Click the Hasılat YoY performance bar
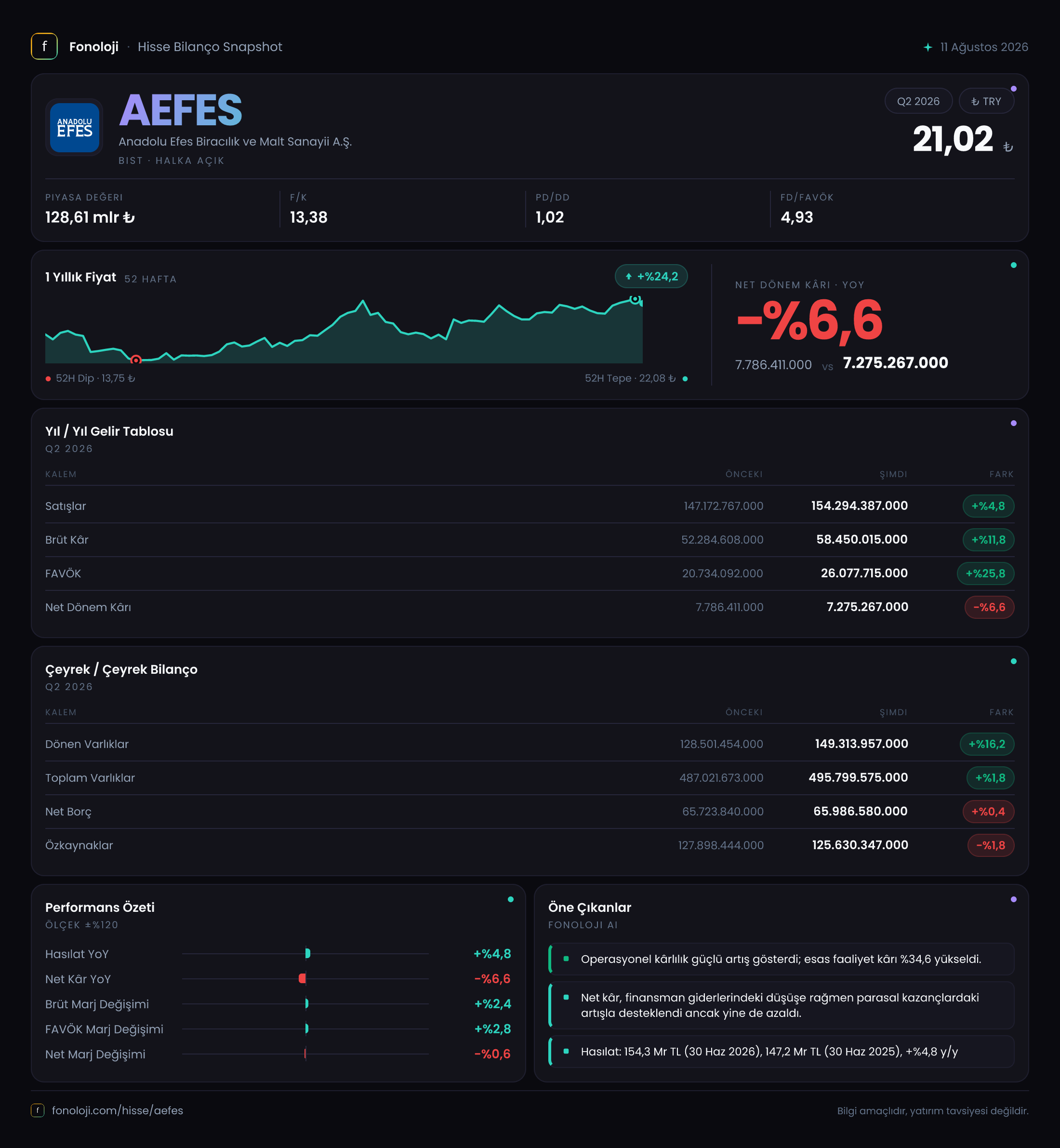The image size is (1060, 1148). coord(308,953)
